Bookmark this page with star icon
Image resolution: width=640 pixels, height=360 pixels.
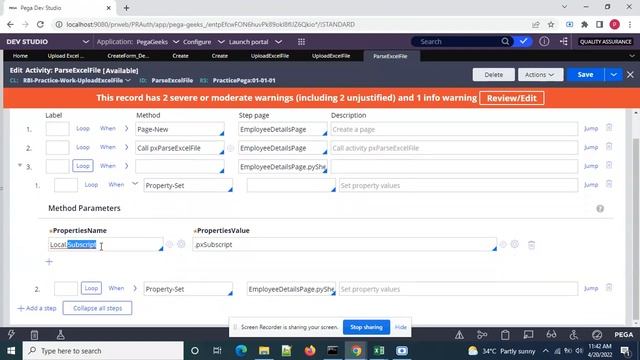pyautogui.click(x=551, y=24)
